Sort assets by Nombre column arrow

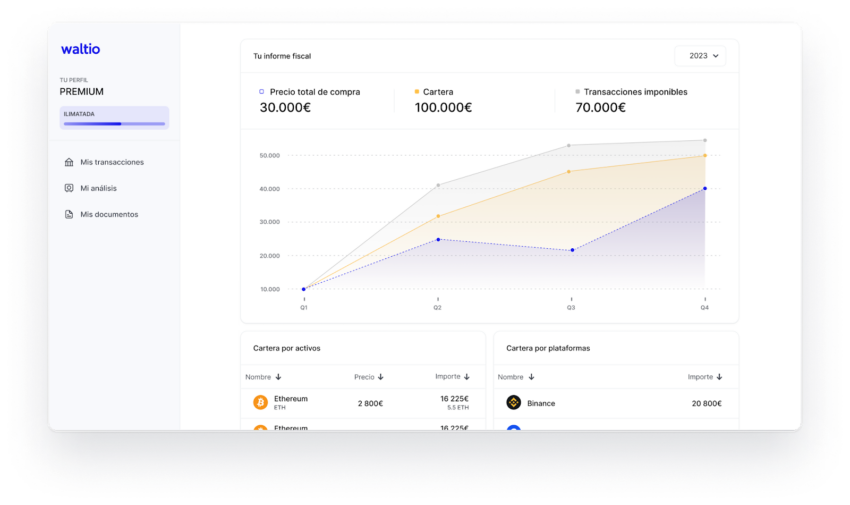point(278,377)
